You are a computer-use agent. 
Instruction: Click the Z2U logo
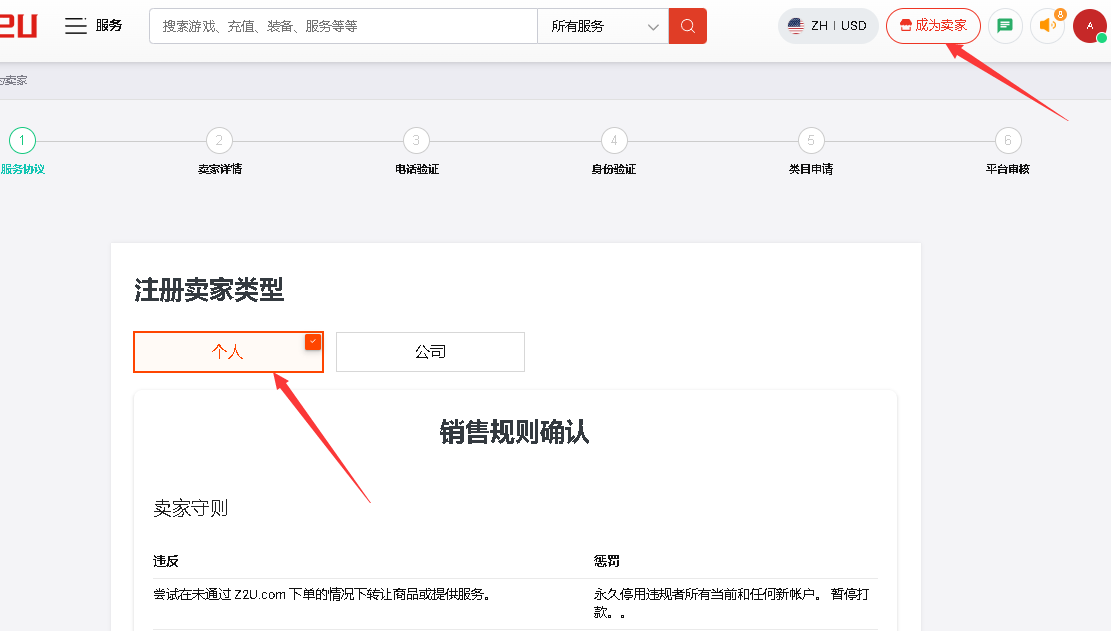point(18,26)
